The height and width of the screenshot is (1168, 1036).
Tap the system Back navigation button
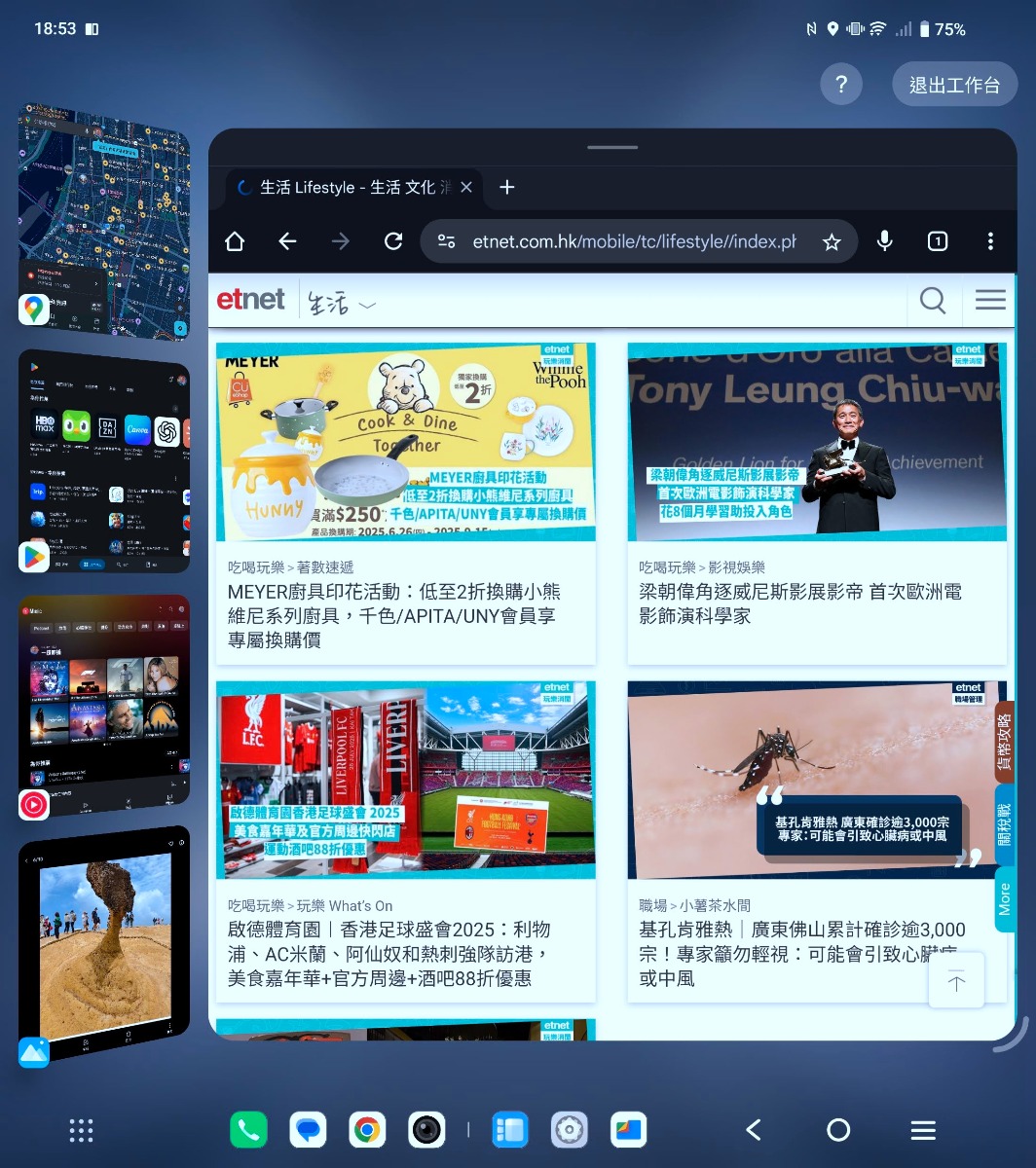[x=753, y=1130]
